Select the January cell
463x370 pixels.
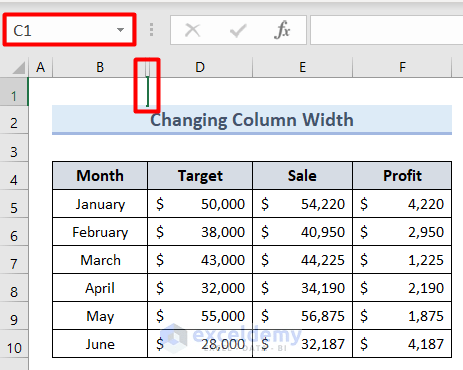100,204
